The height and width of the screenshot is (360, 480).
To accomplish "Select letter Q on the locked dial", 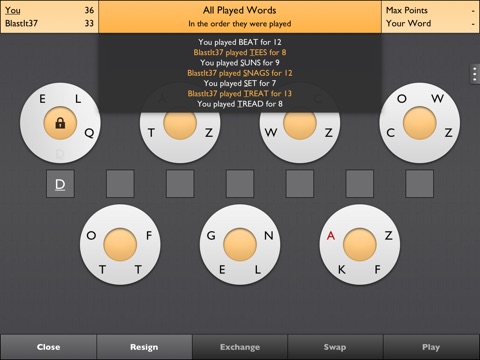I will point(89,133).
